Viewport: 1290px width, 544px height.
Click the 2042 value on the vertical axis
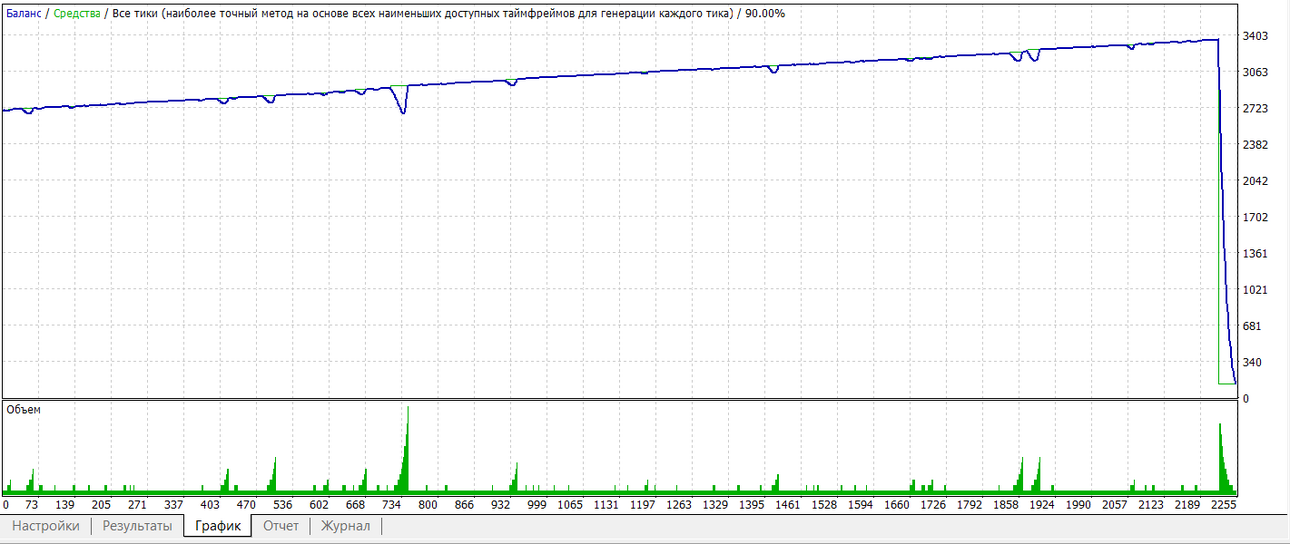(x=1258, y=181)
